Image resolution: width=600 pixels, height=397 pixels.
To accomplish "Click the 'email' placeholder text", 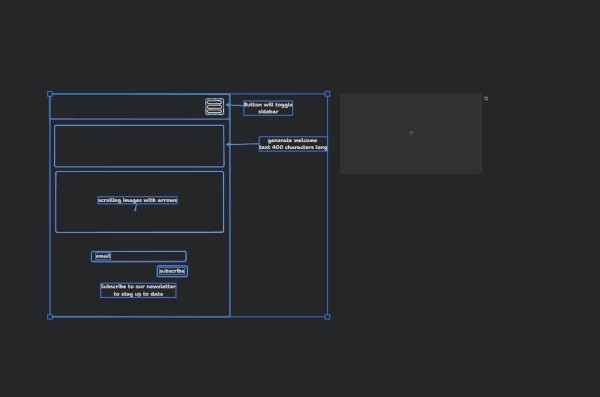I will pyautogui.click(x=103, y=256).
